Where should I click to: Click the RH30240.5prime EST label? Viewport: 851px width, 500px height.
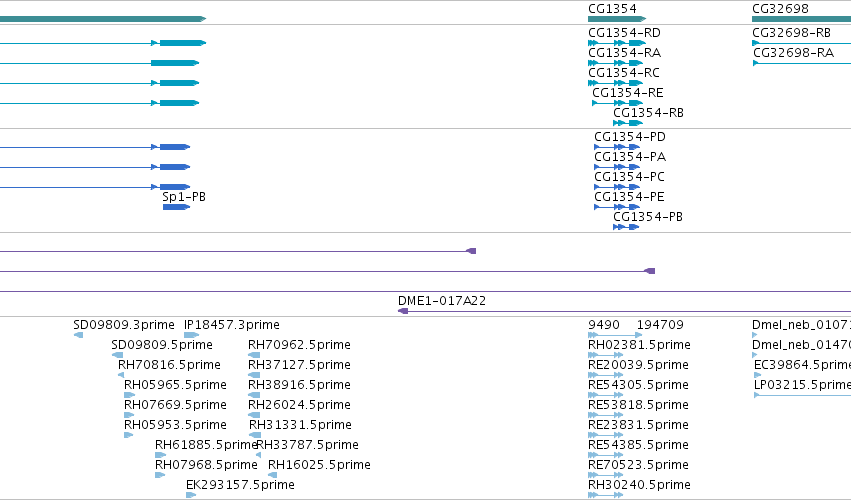tap(639, 485)
